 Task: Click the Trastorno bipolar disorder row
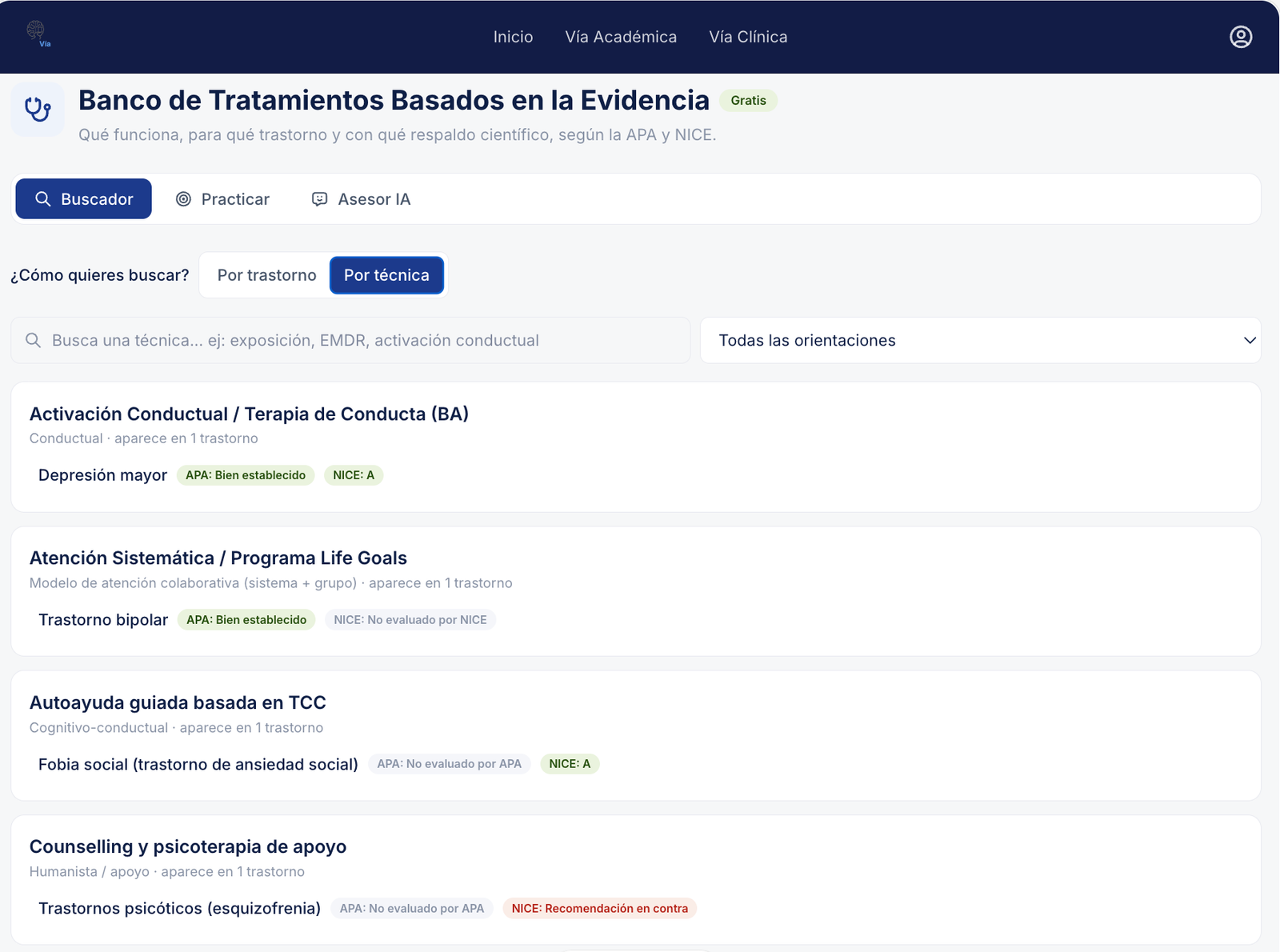[x=103, y=620]
